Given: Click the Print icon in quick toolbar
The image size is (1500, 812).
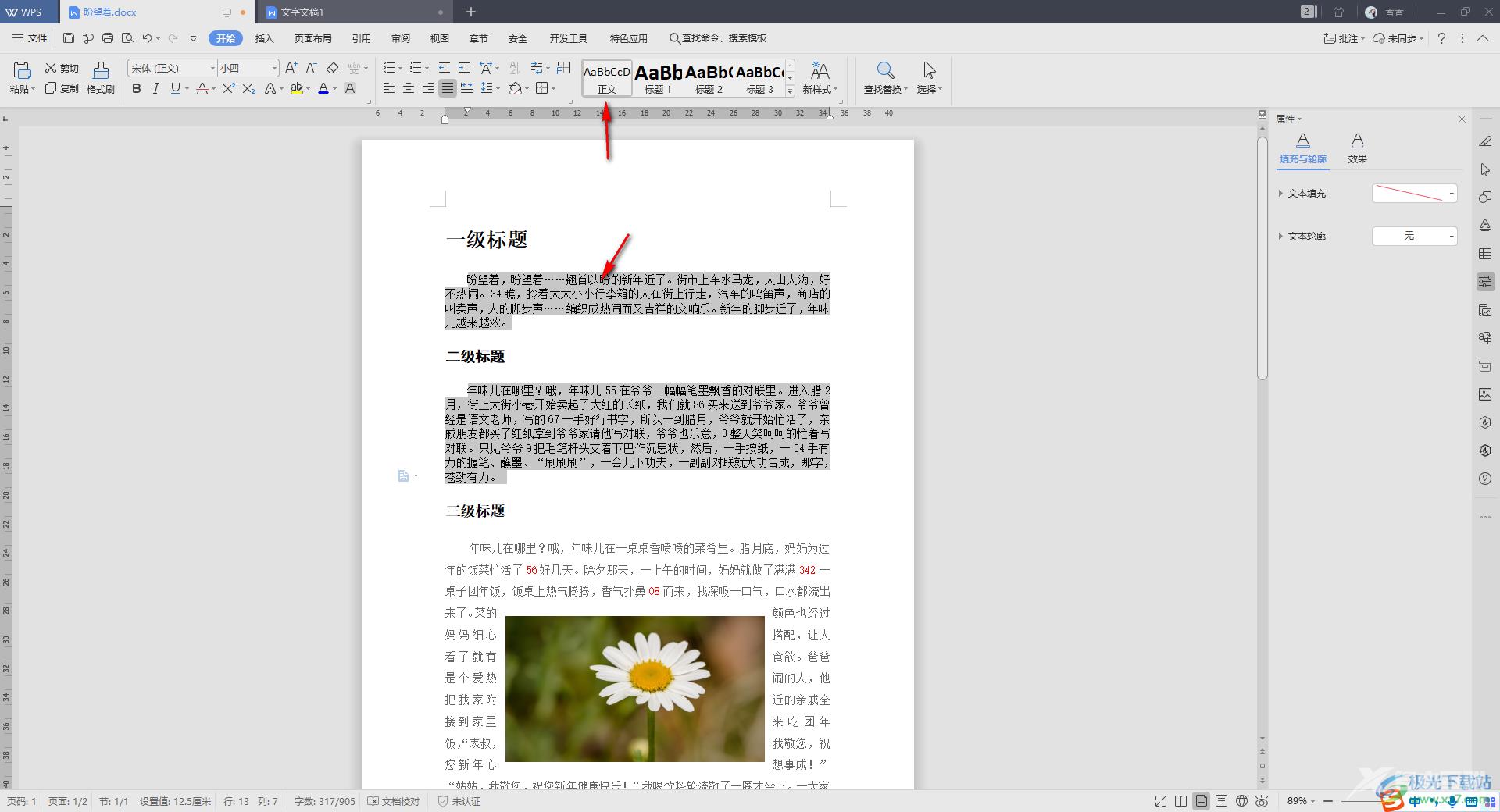Looking at the screenshot, I should click(108, 38).
